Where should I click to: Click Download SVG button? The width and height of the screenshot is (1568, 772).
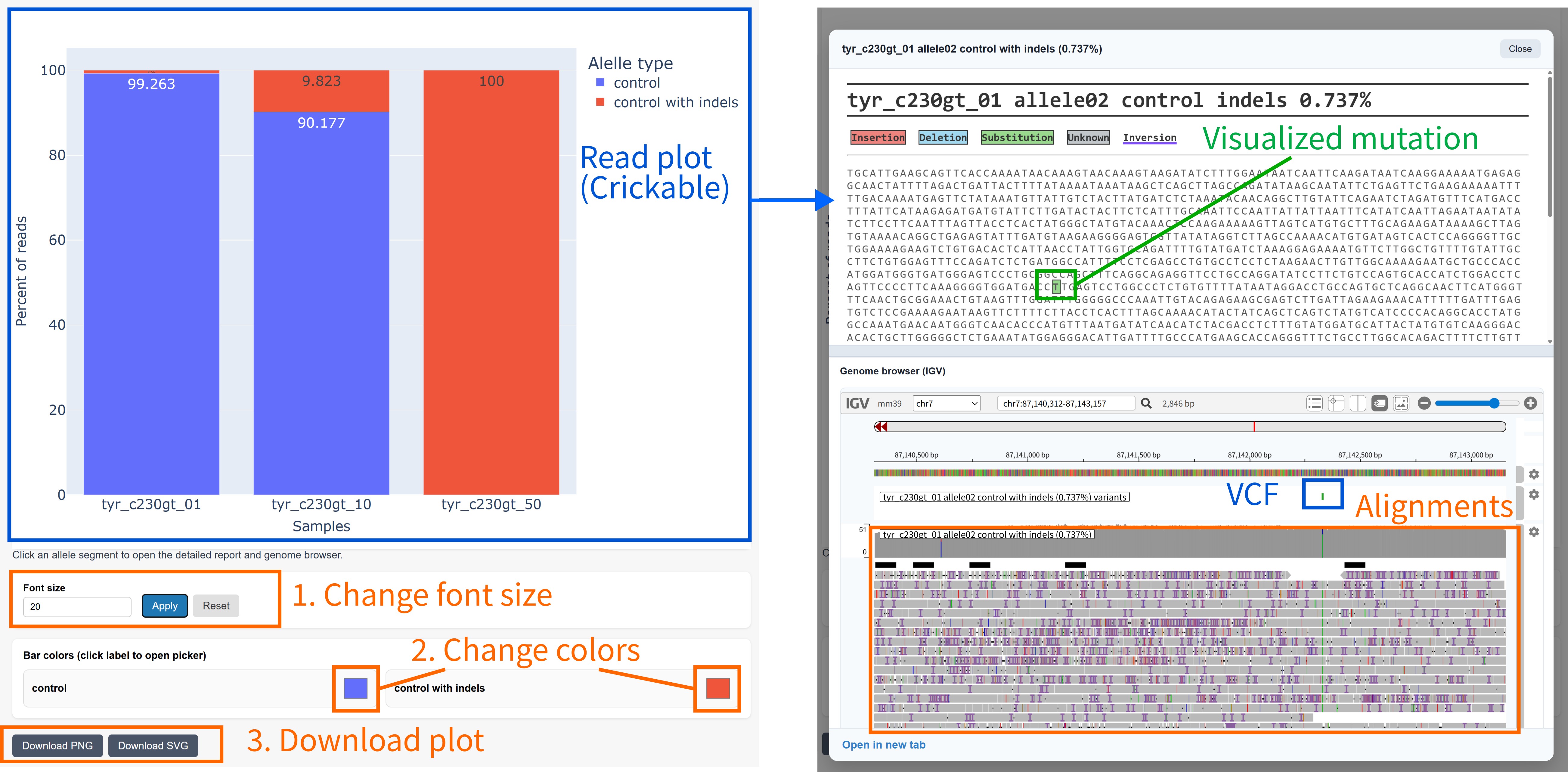pos(153,746)
